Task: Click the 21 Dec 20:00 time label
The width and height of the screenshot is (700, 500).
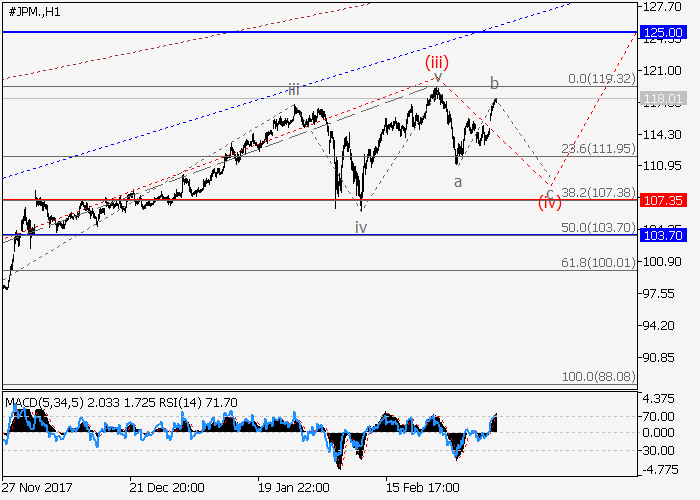Action: [167, 487]
